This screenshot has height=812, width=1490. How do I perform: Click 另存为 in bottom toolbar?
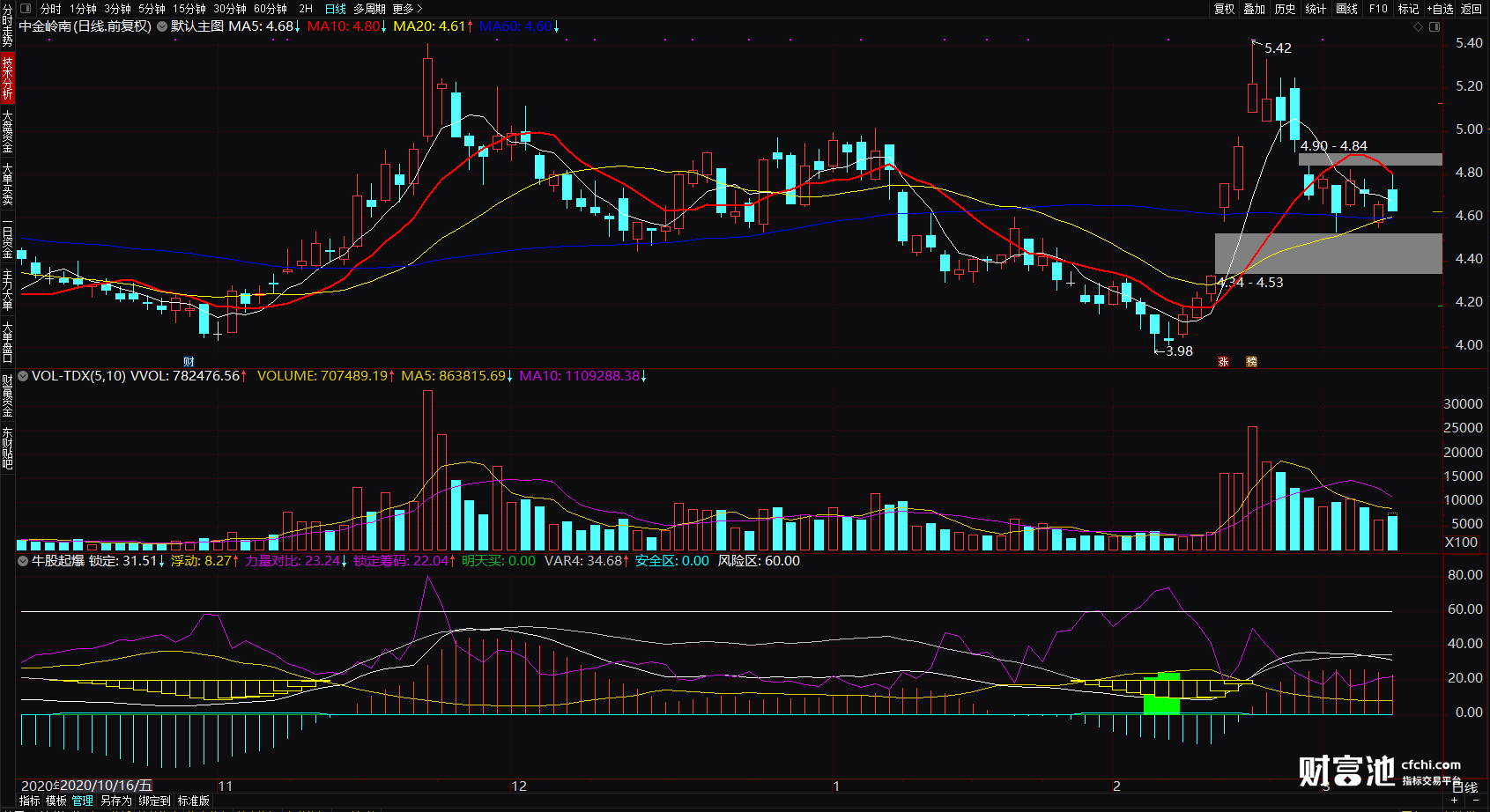115,801
